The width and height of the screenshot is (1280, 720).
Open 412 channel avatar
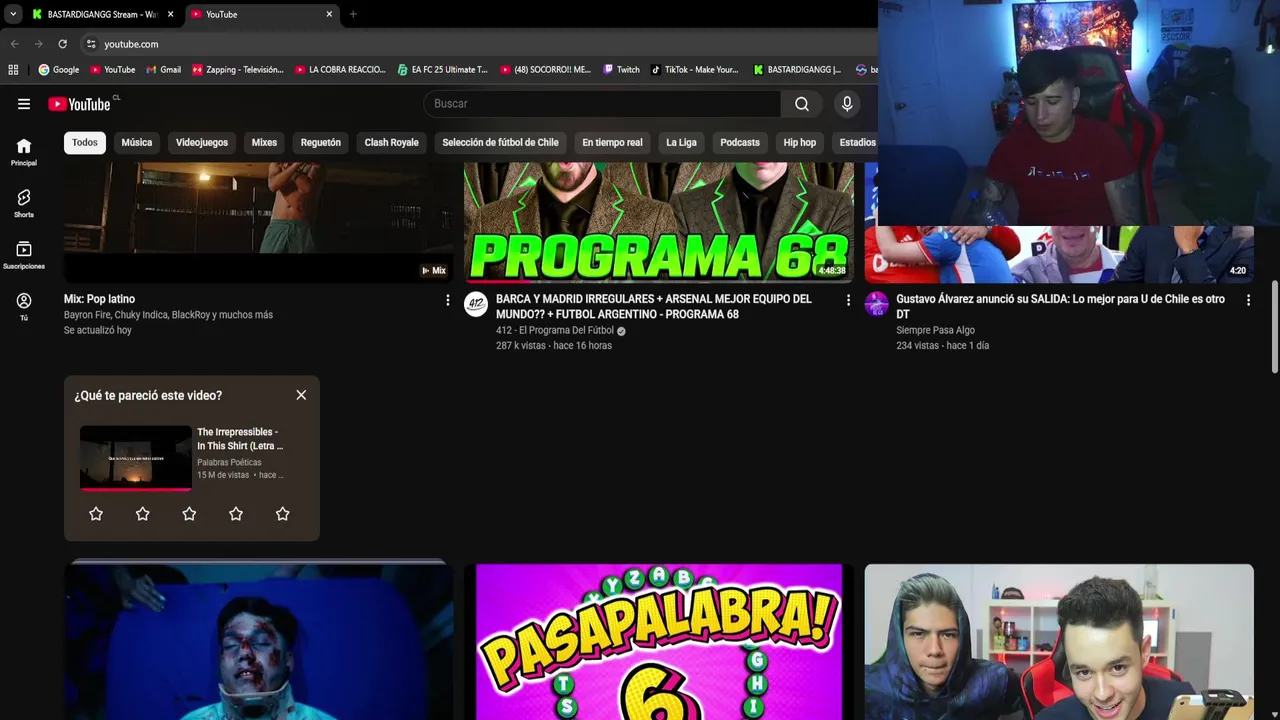pos(476,304)
